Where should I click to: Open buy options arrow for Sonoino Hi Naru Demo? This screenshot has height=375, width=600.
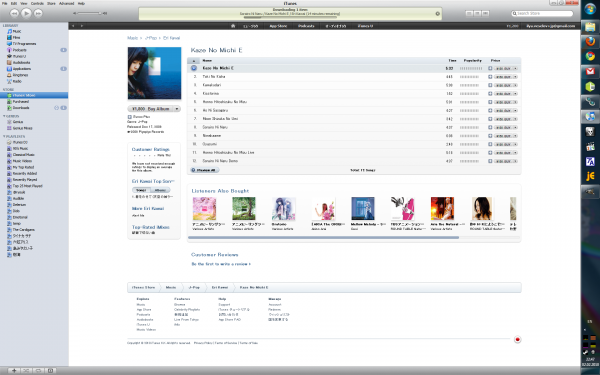tap(515, 161)
